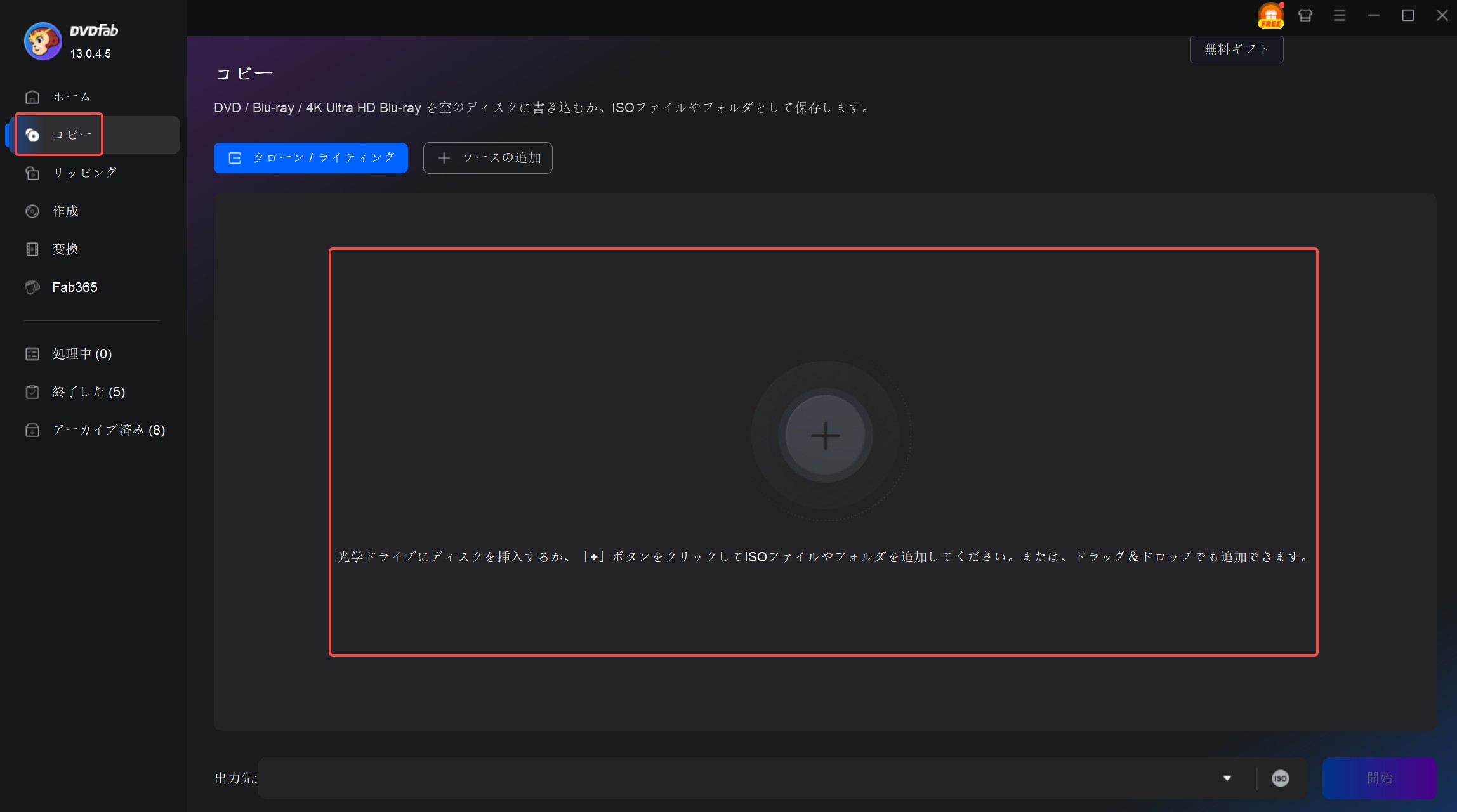Open 変換 module

coord(65,249)
